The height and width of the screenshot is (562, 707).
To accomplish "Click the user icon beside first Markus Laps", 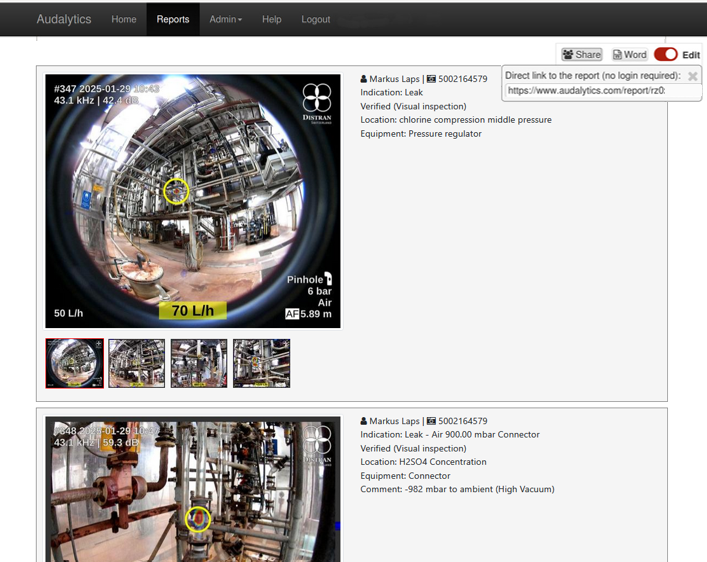I will click(x=363, y=79).
